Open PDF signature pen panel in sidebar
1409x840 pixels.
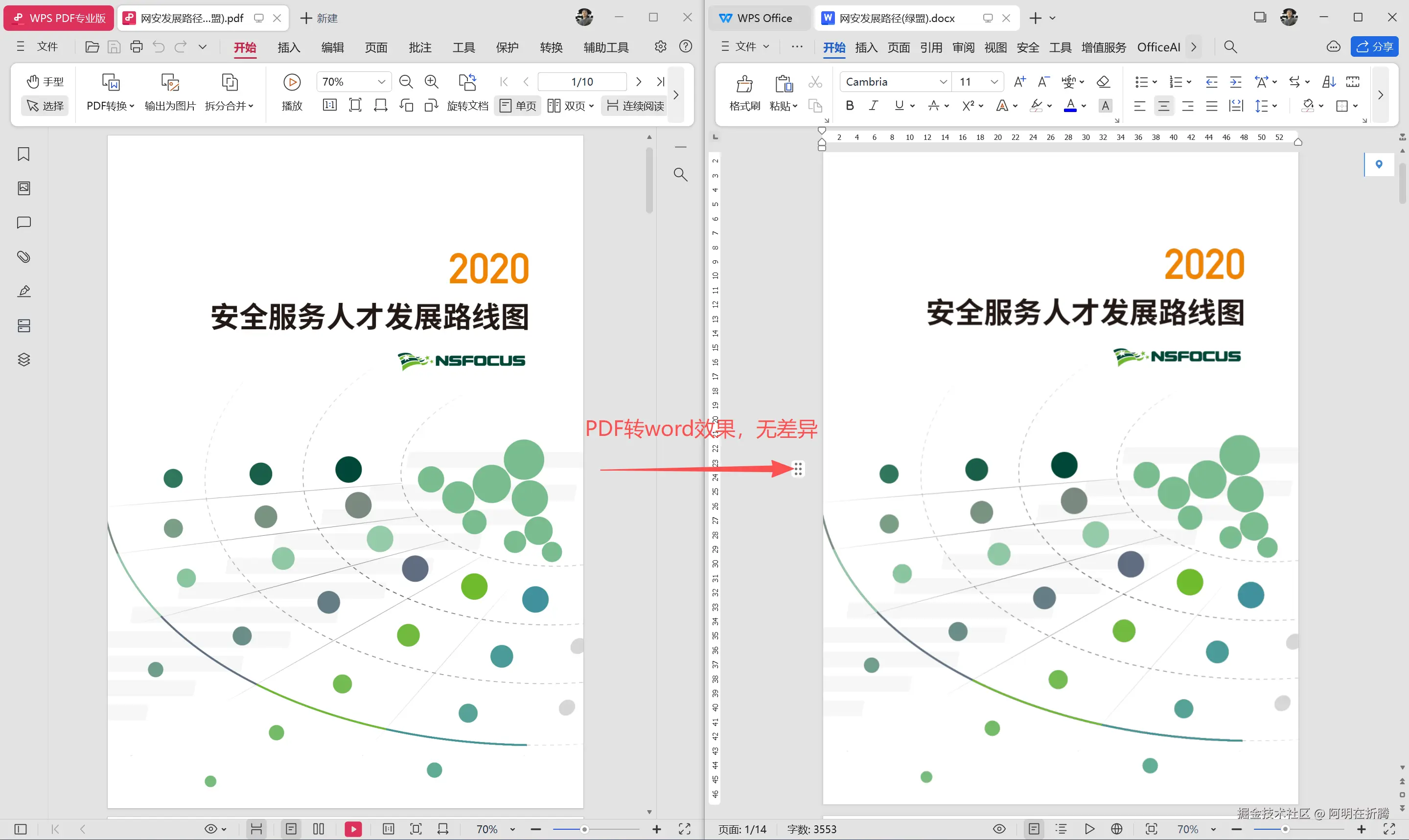(24, 292)
